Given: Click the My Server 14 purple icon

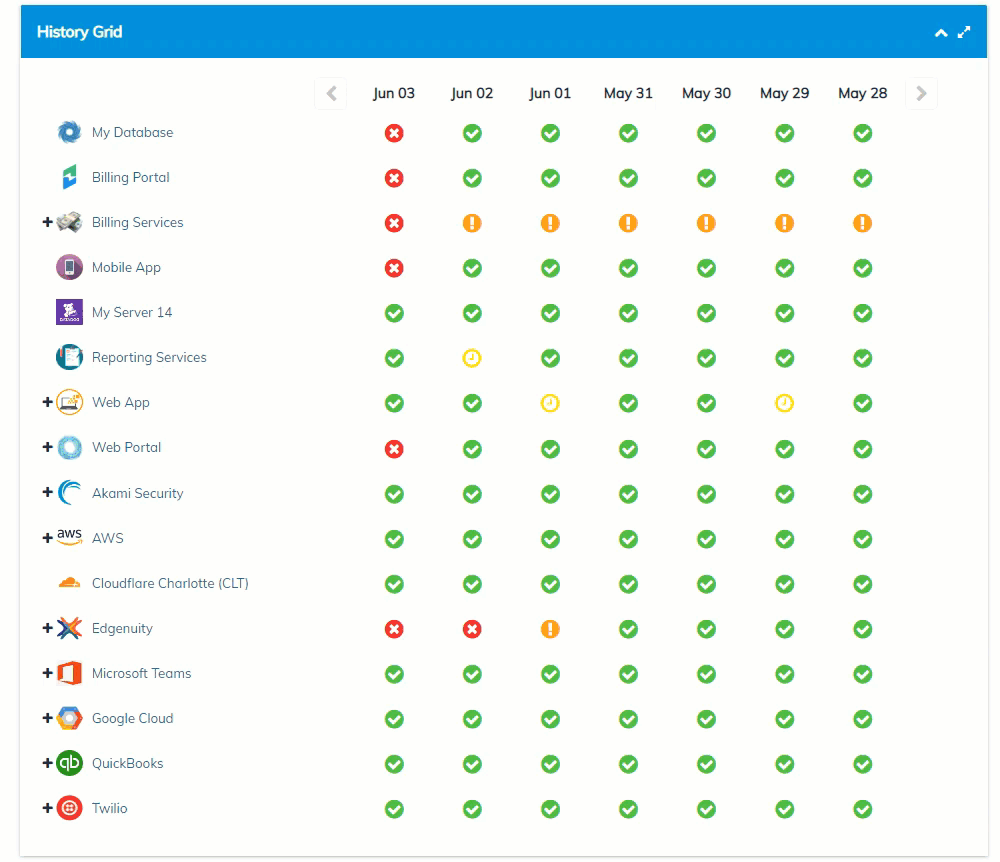Looking at the screenshot, I should [70, 312].
